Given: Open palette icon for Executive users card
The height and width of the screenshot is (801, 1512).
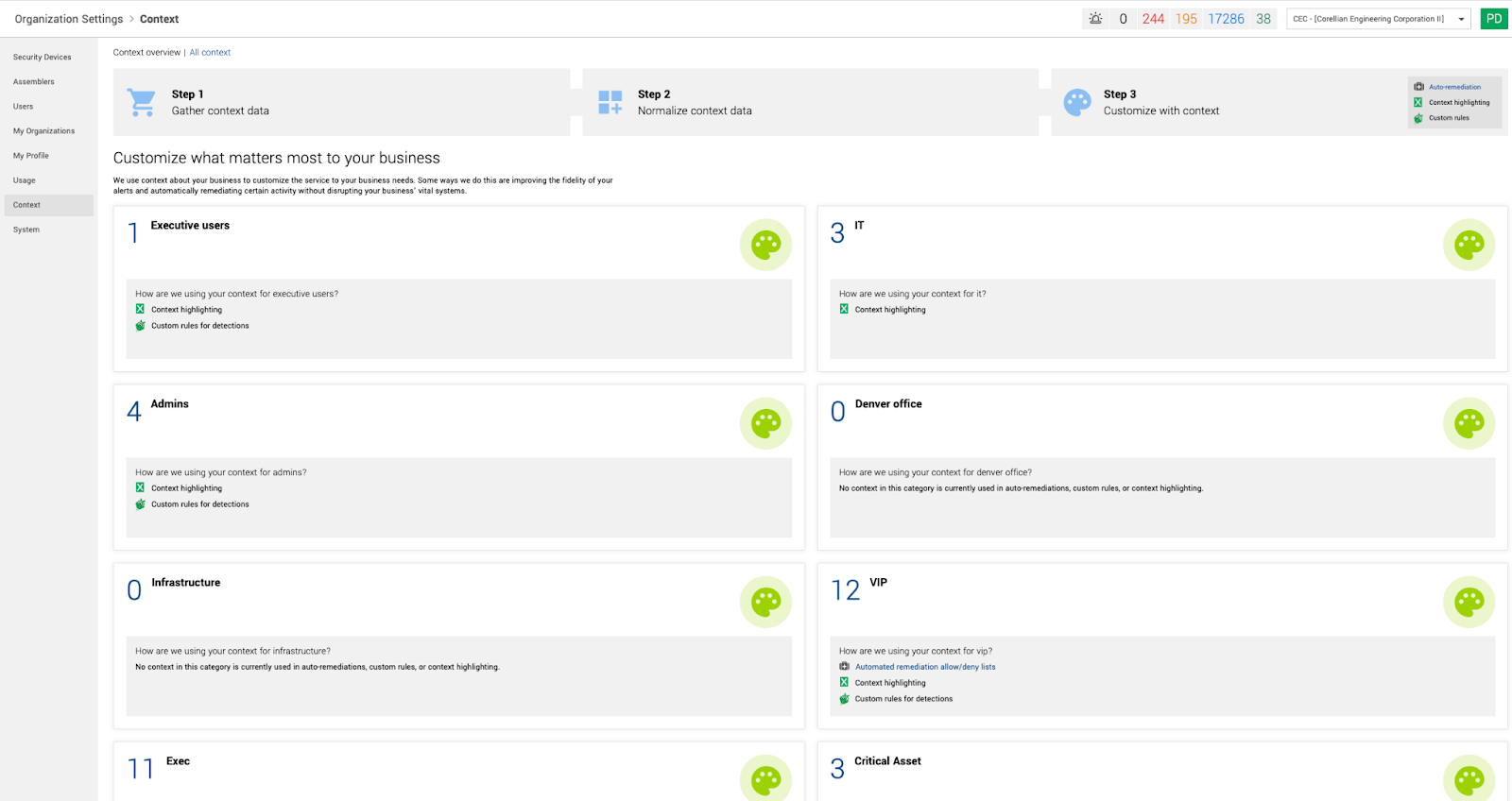Looking at the screenshot, I should click(765, 245).
